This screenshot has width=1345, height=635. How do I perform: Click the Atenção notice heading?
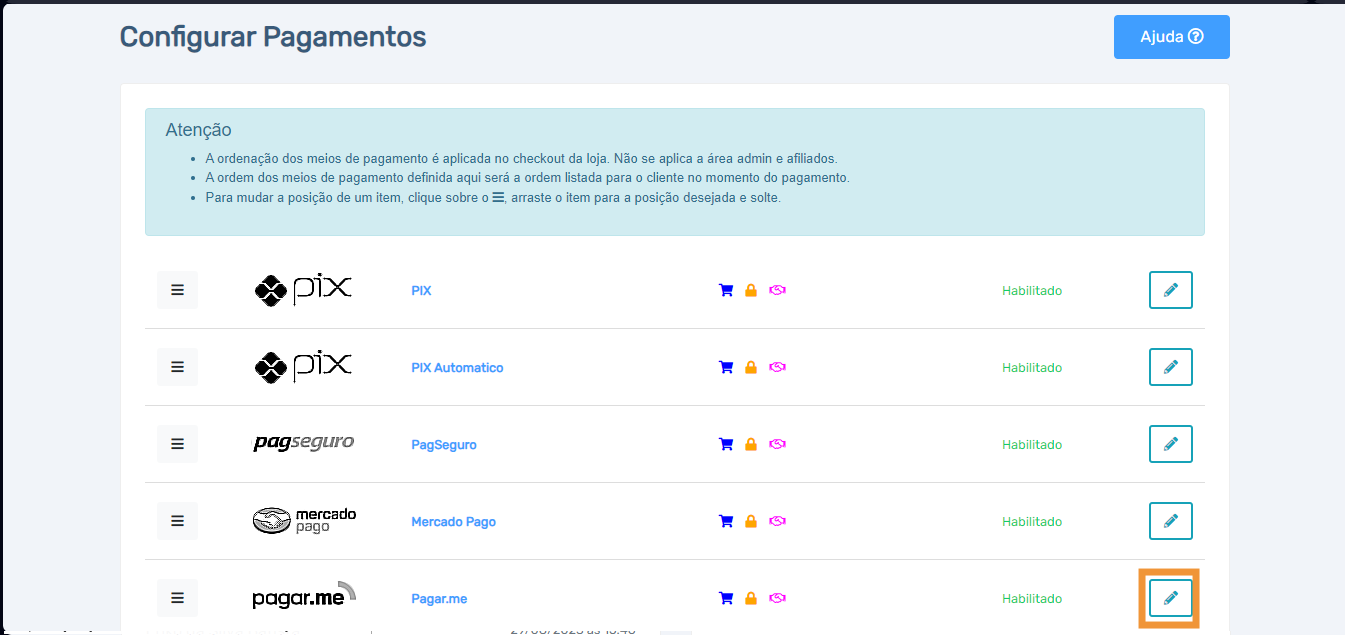(198, 130)
